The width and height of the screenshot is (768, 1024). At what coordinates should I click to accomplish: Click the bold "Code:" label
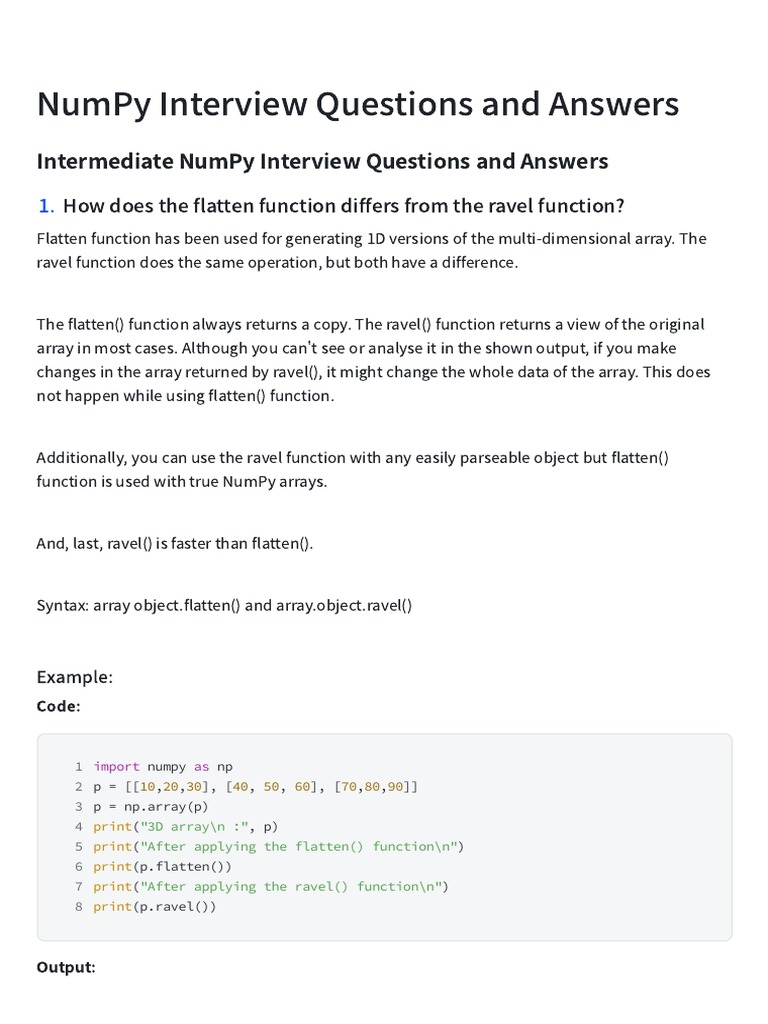click(x=58, y=706)
